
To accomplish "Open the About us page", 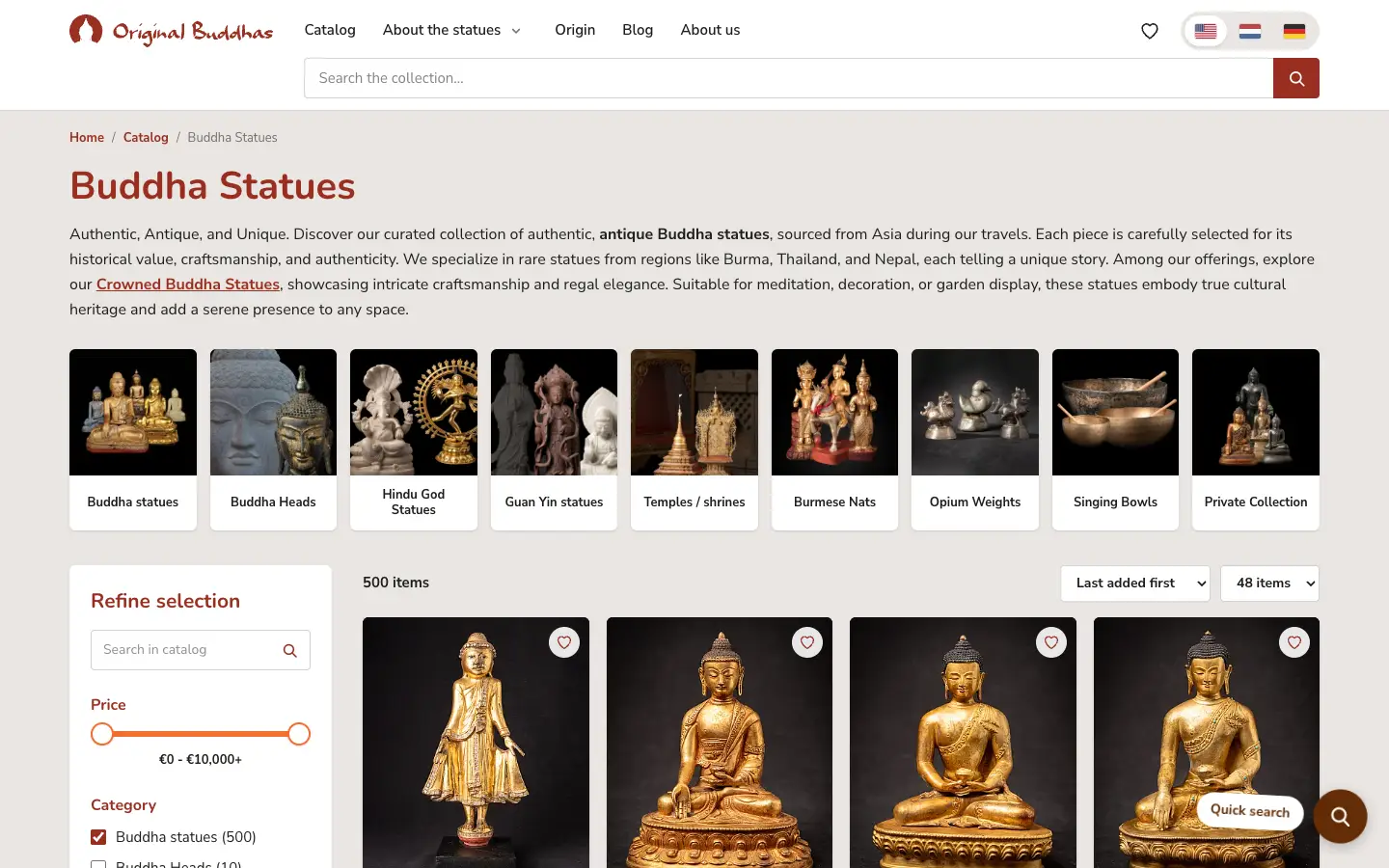I will click(710, 30).
